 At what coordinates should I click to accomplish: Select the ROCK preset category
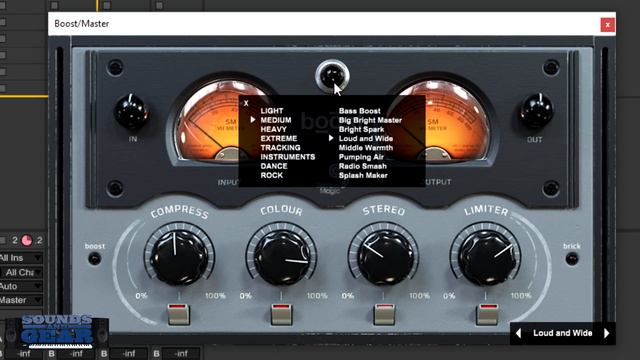tap(272, 175)
